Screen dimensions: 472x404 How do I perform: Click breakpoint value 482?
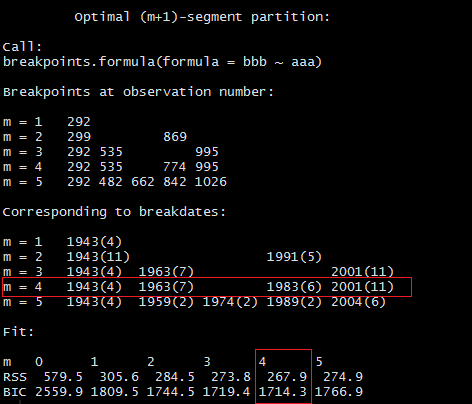(111, 182)
